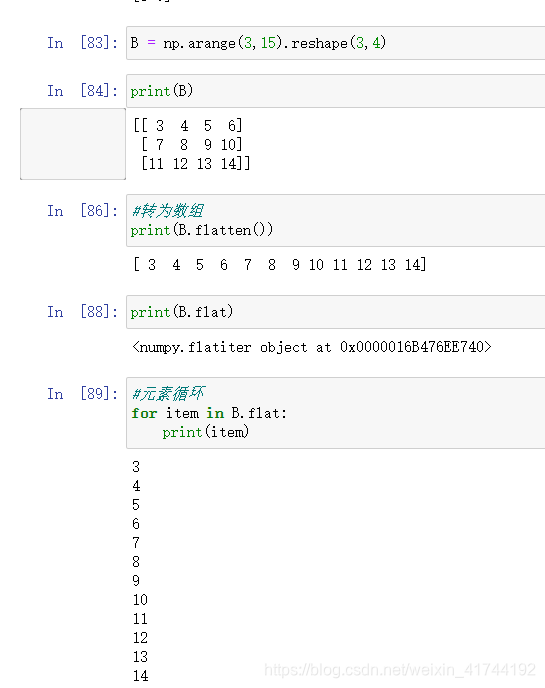This screenshot has width=545, height=688.
Task: Click the In [84]: prompt label
Action: coord(82,91)
